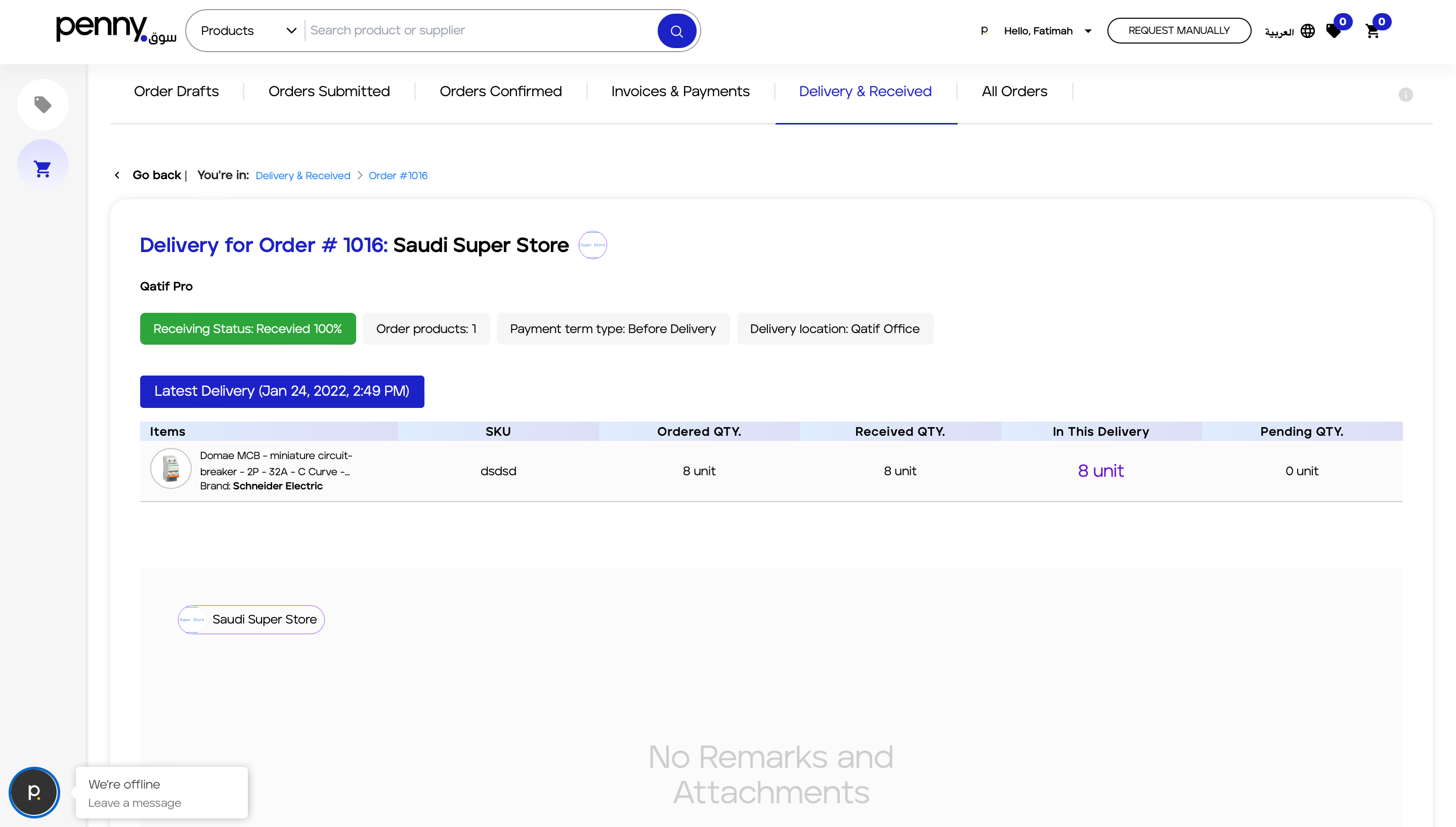The width and height of the screenshot is (1456, 827).
Task: Click the Go back link text
Action: pos(157,175)
